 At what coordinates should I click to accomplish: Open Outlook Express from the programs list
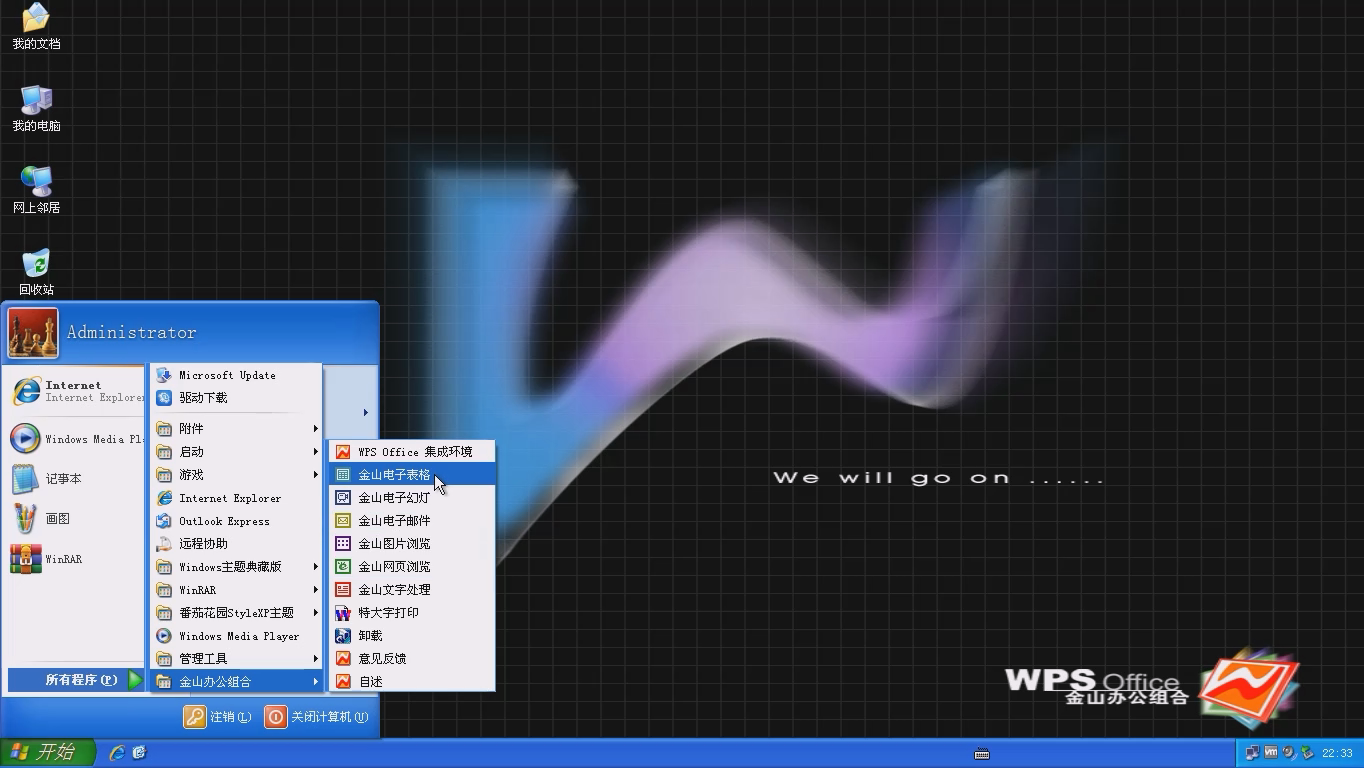(x=237, y=521)
